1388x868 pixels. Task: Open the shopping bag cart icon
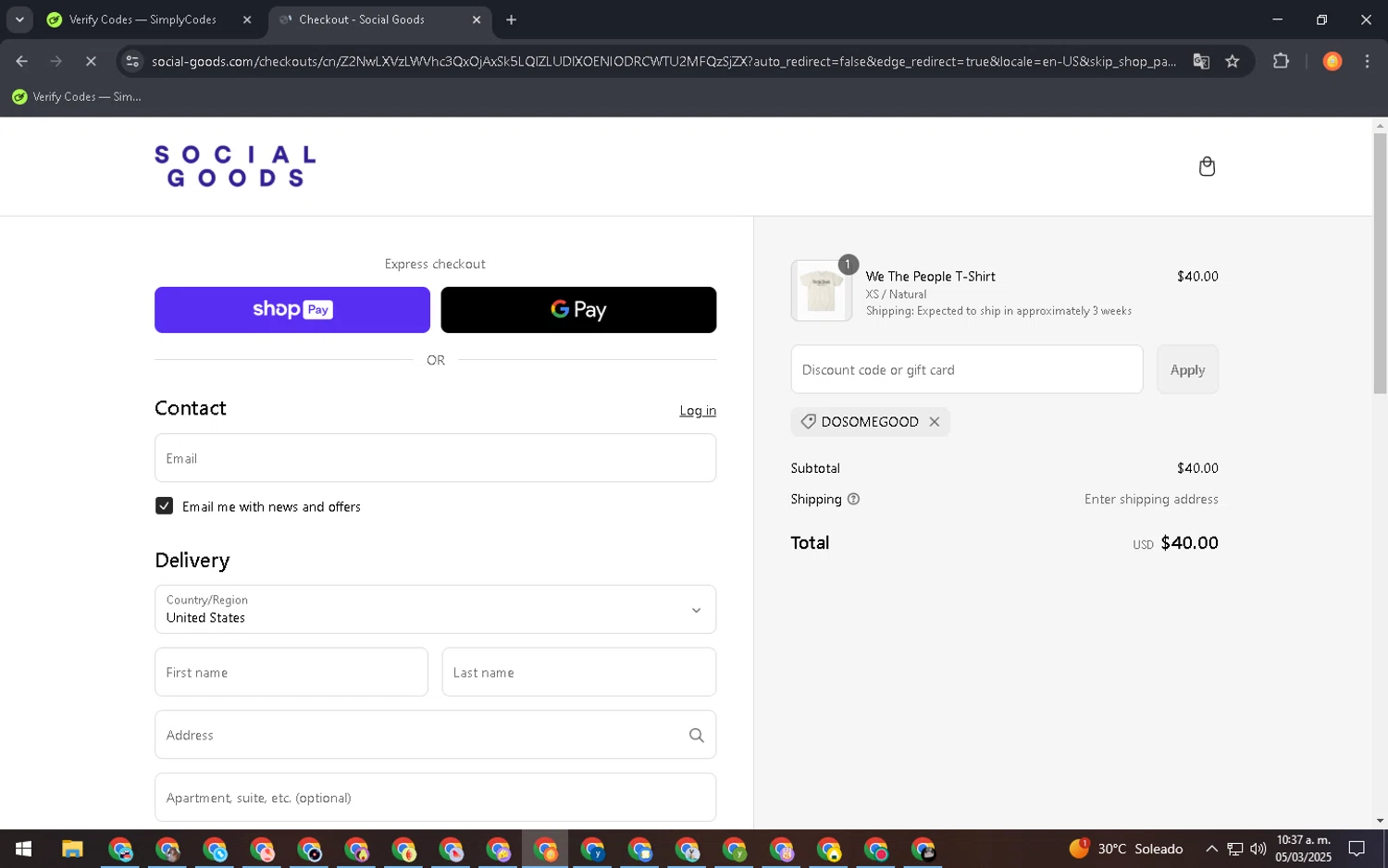[1207, 167]
